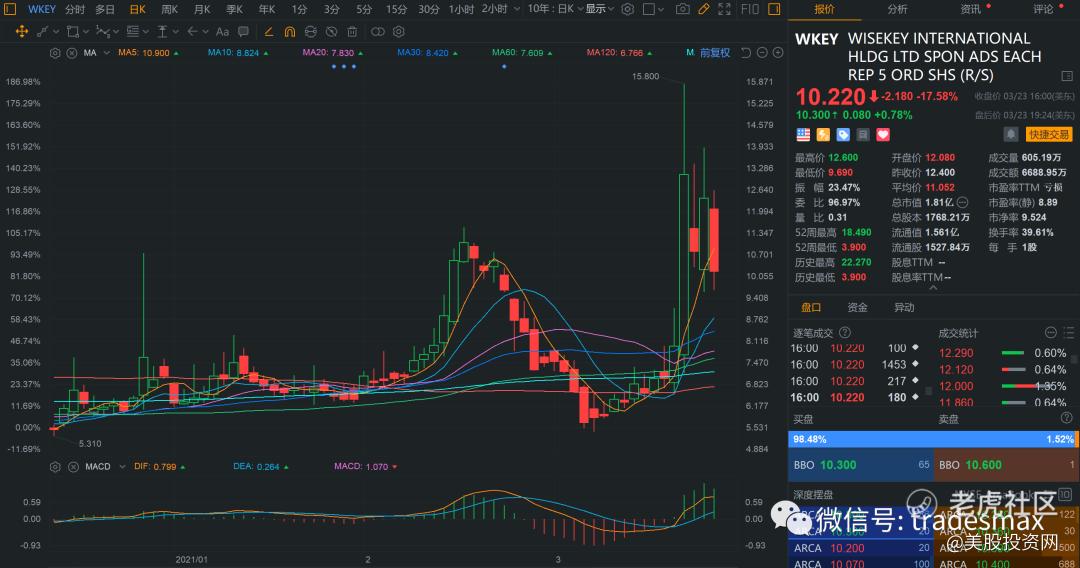
Task: Switch to 分时 intraday chart
Action: pos(75,9)
